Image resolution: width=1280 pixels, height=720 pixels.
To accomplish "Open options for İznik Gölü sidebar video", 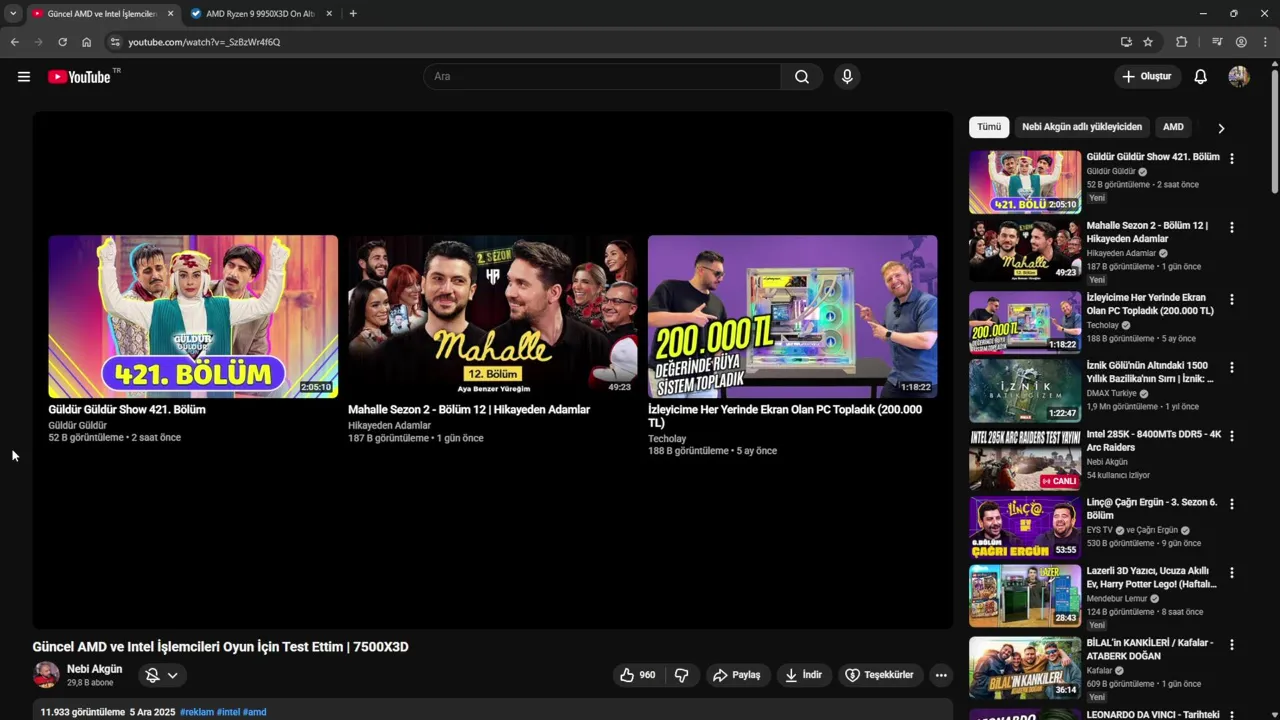I will point(1232,367).
